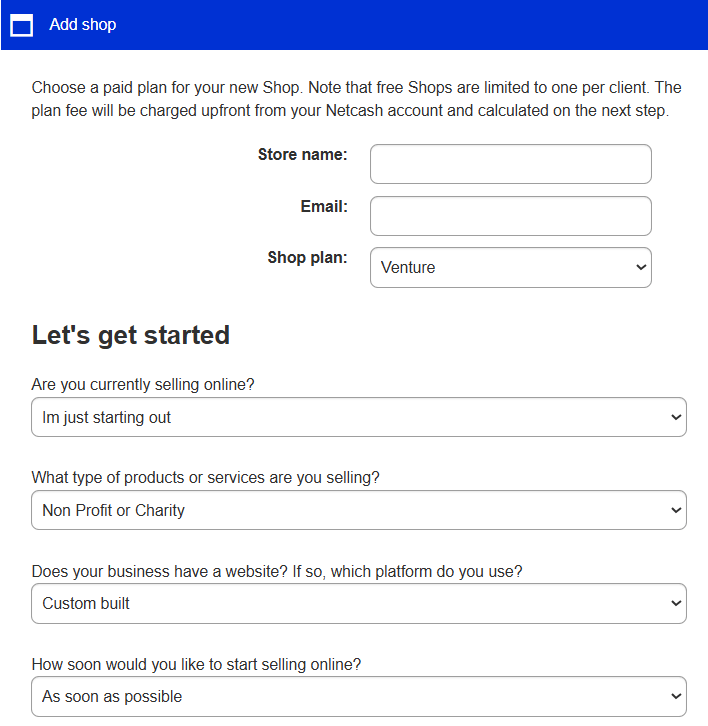Click the Let's get started heading
This screenshot has height=726, width=708.
pos(131,335)
